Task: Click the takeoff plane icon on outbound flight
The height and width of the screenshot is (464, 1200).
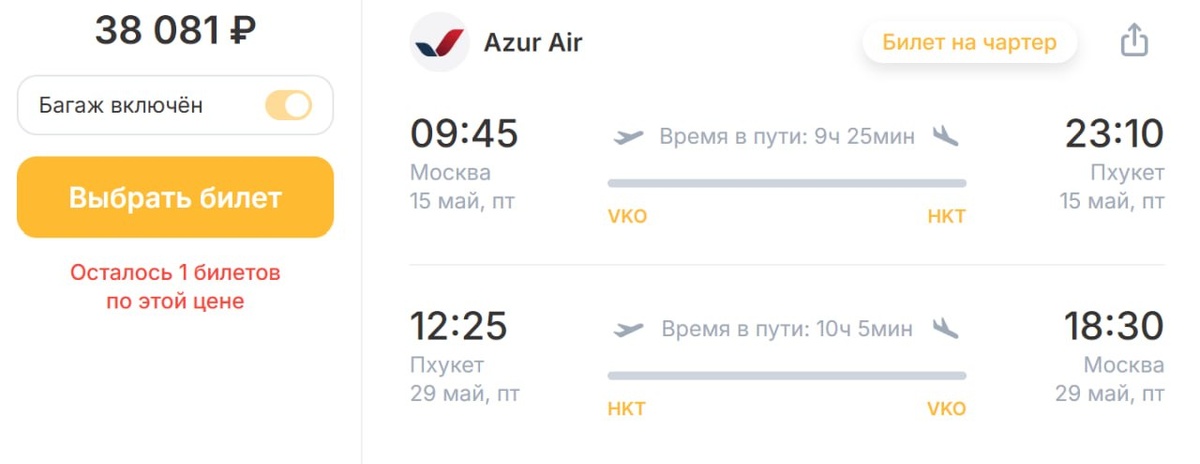Action: point(628,136)
